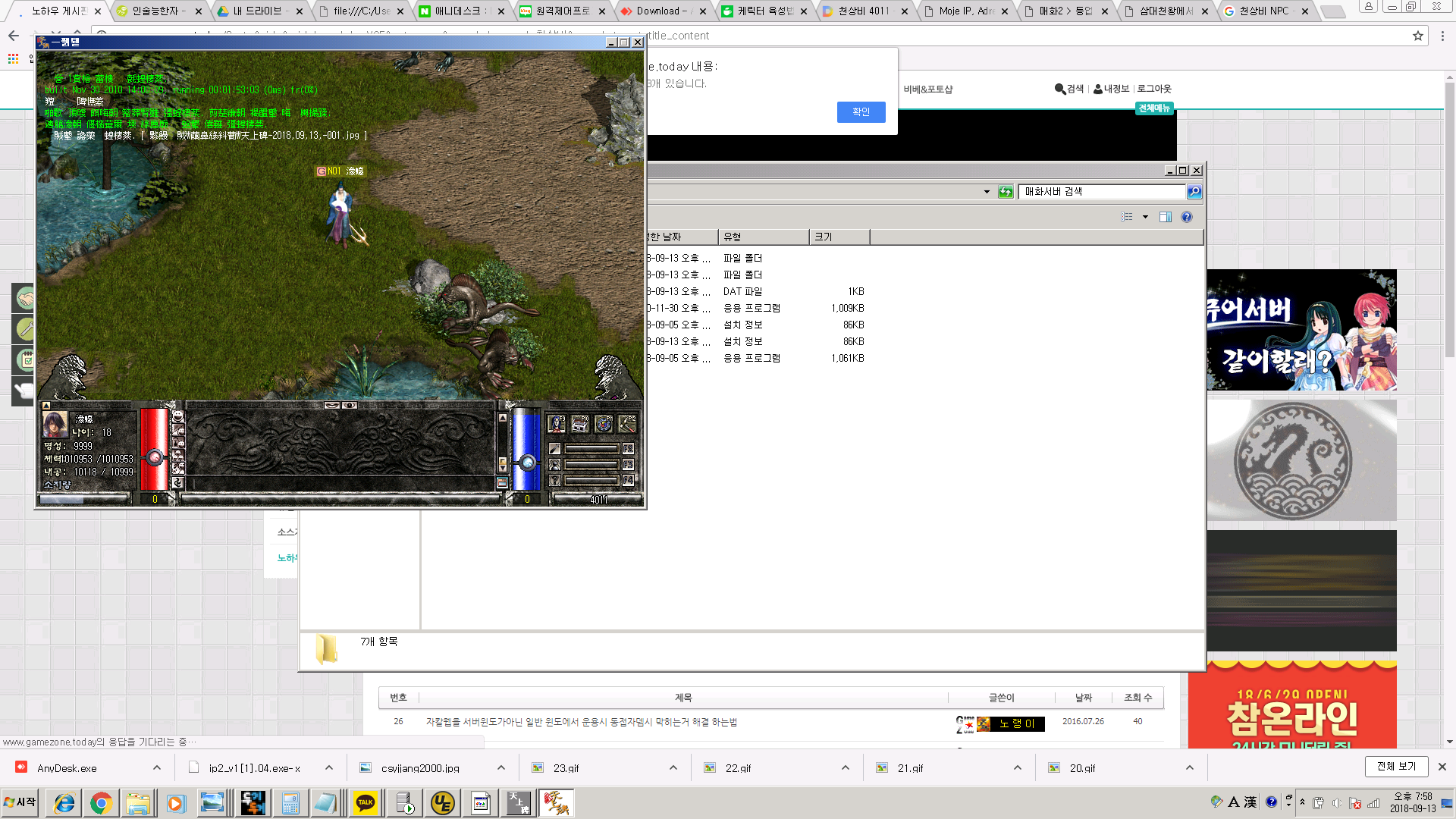Click the red health bar orb
This screenshot has height=819, width=1456.
(155, 457)
